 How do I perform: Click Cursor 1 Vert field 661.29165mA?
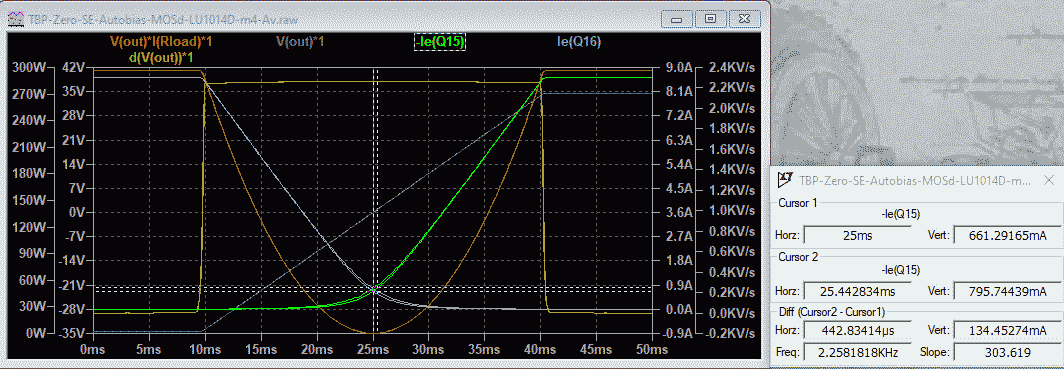(x=1006, y=236)
